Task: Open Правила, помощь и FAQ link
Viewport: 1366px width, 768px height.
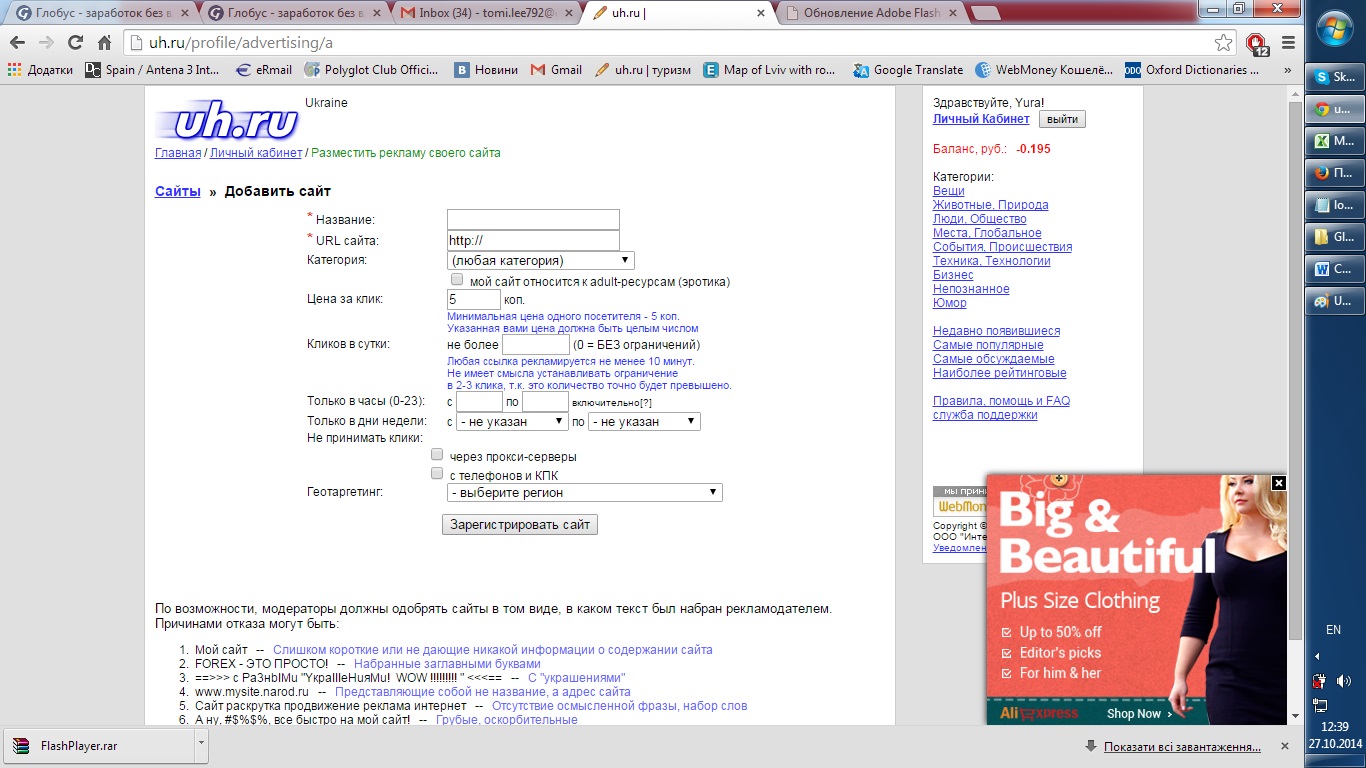Action: 1001,401
